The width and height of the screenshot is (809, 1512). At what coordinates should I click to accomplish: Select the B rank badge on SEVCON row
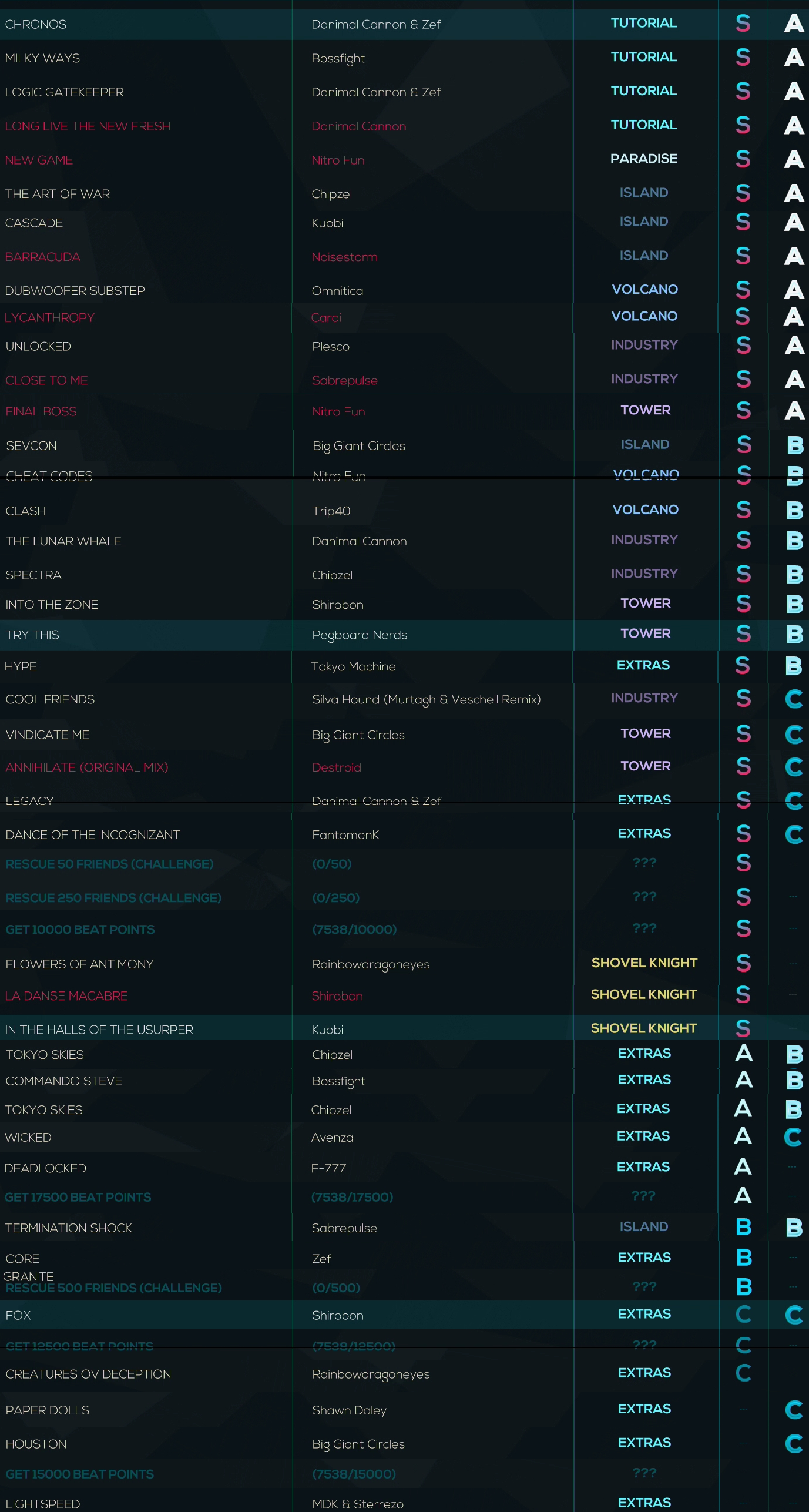pos(794,445)
